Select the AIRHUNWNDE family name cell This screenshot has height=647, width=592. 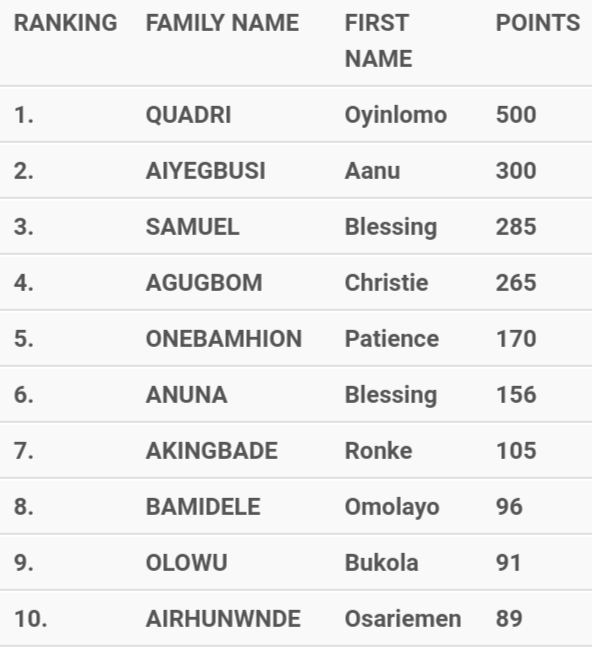[x=223, y=619]
